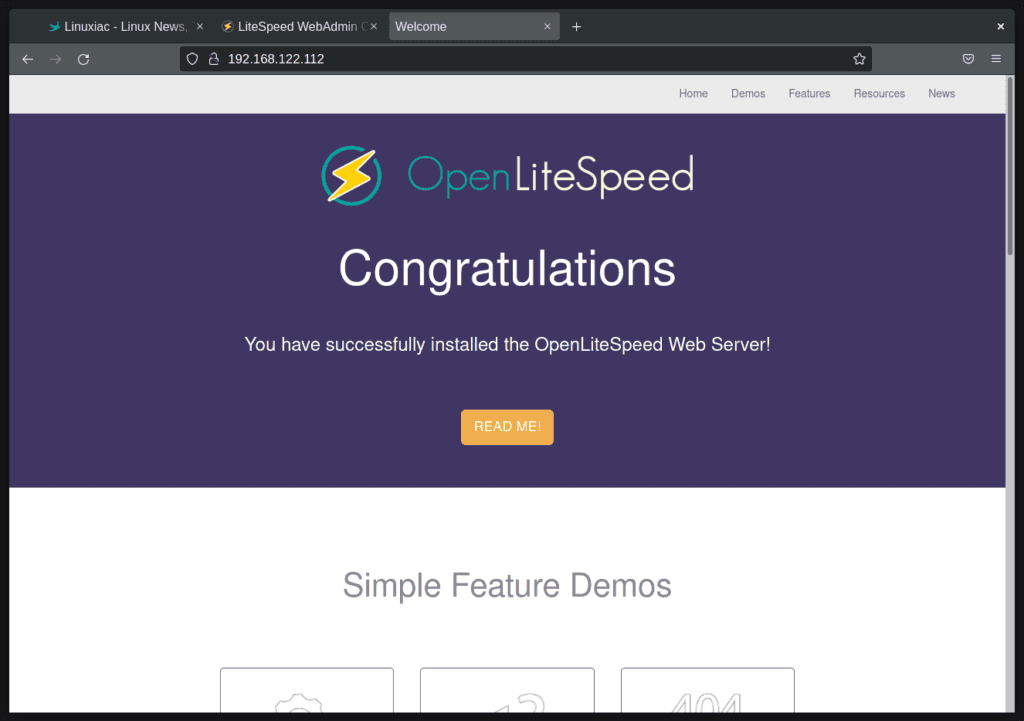Open the hamburger application menu
The height and width of the screenshot is (721, 1024).
(x=996, y=59)
